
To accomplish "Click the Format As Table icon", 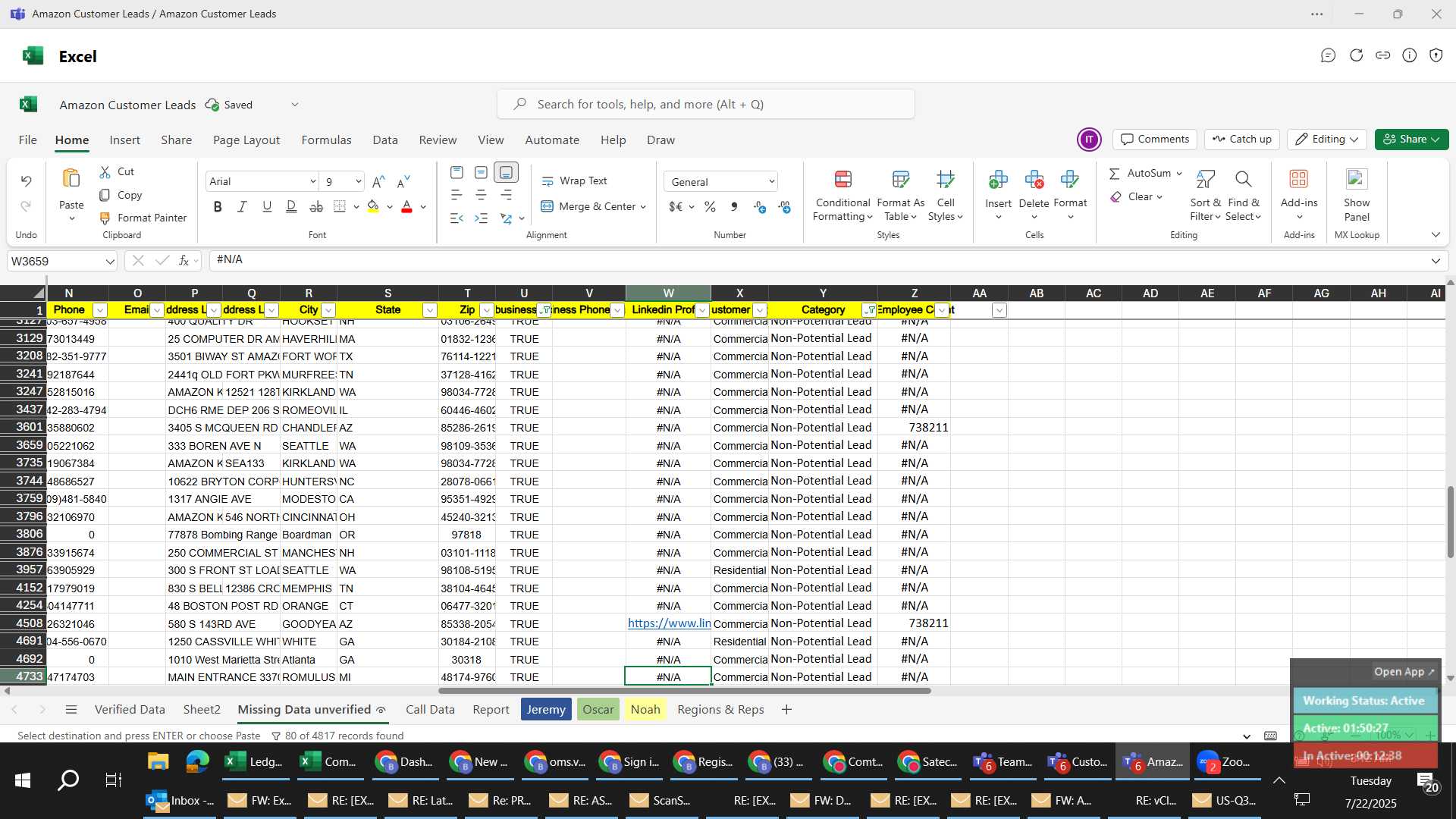I will [900, 180].
